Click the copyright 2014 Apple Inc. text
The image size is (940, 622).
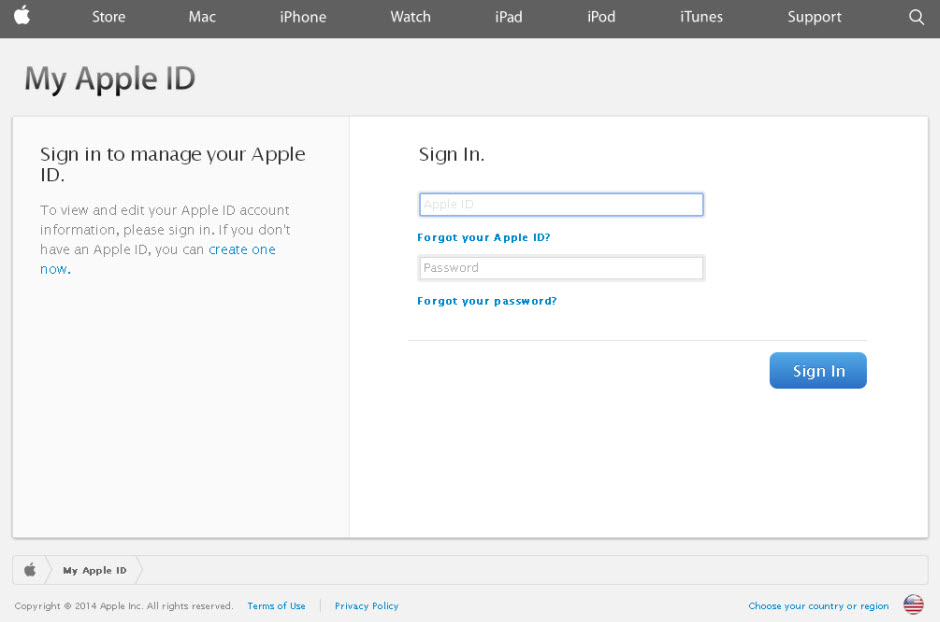point(123,606)
